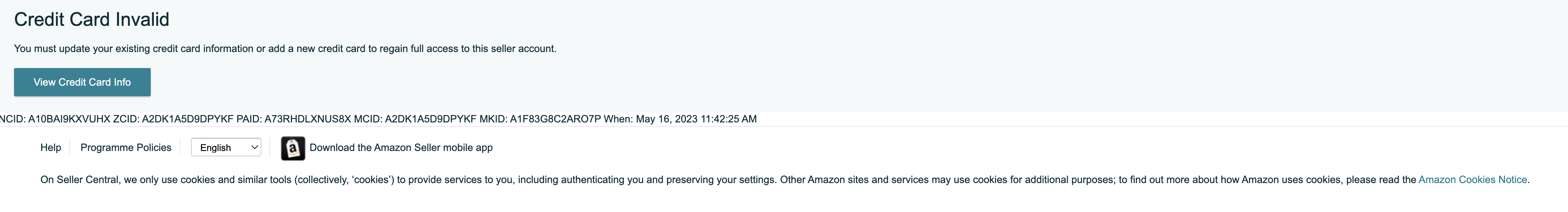Open the Amazon Cookies Notice link

point(1472,180)
